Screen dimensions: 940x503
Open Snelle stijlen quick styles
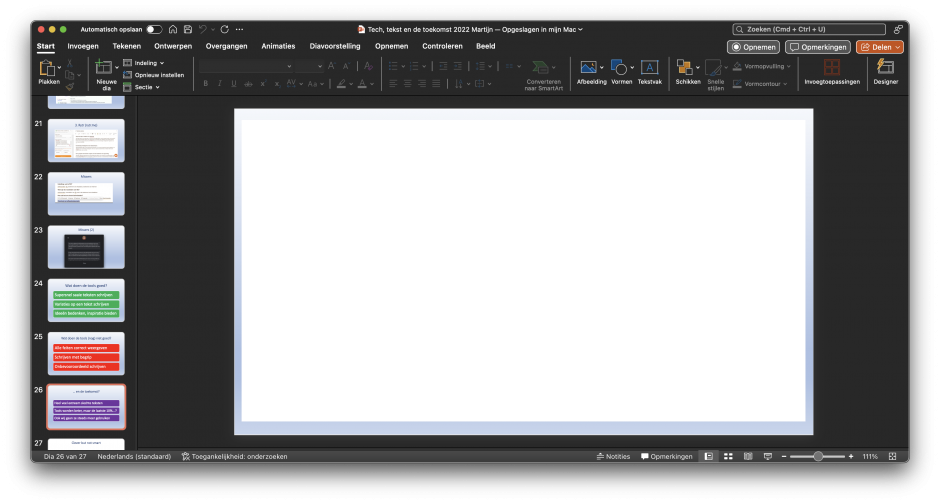click(715, 75)
